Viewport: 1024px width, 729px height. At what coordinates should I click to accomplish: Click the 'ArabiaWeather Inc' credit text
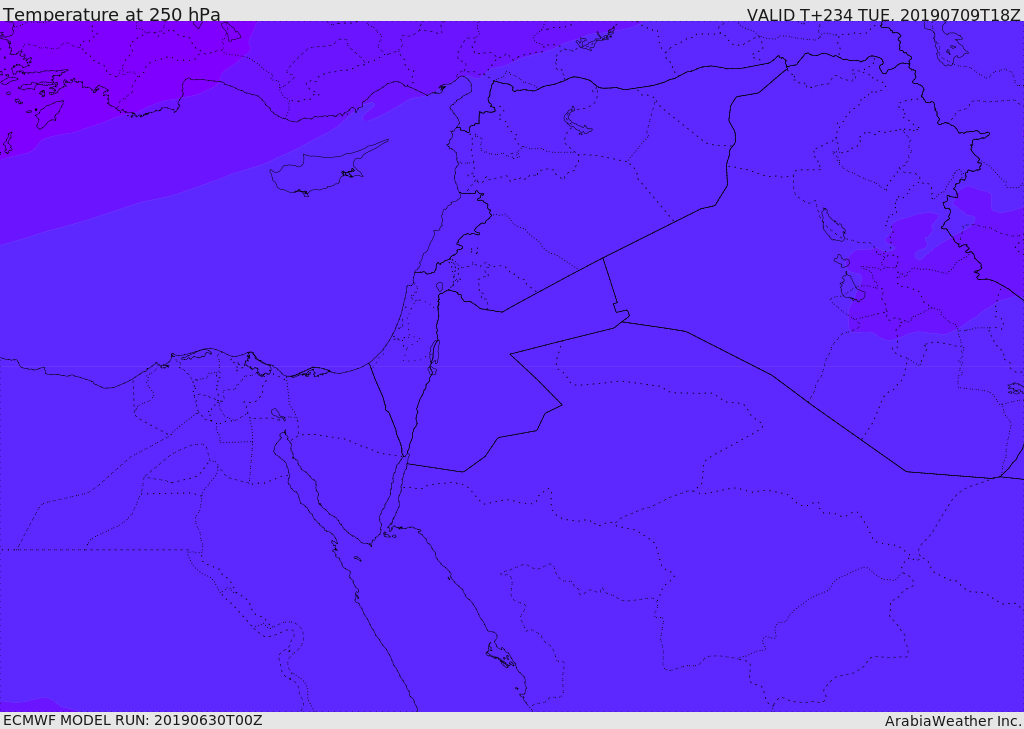952,721
